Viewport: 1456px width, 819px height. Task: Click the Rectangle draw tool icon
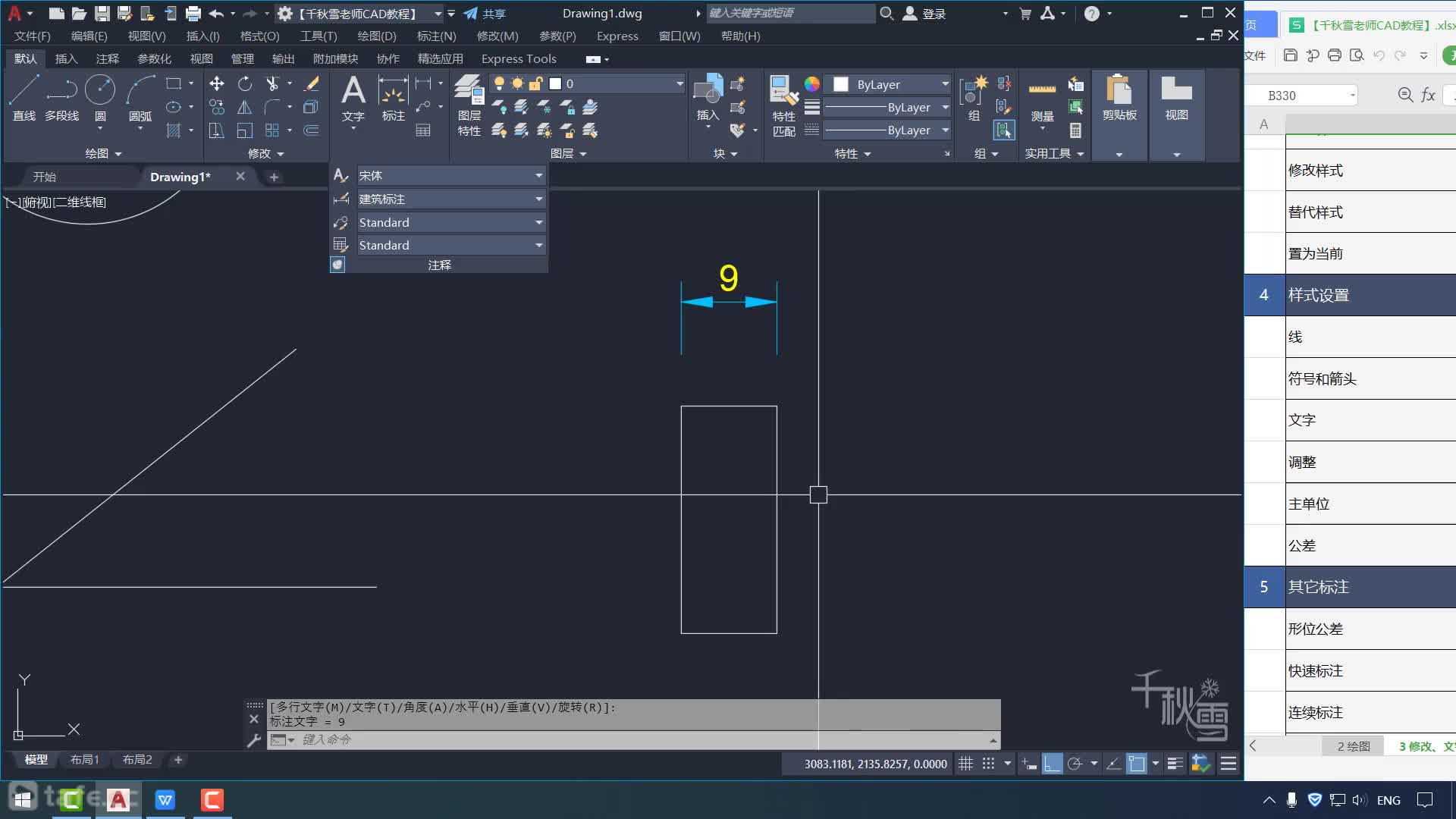click(x=174, y=83)
